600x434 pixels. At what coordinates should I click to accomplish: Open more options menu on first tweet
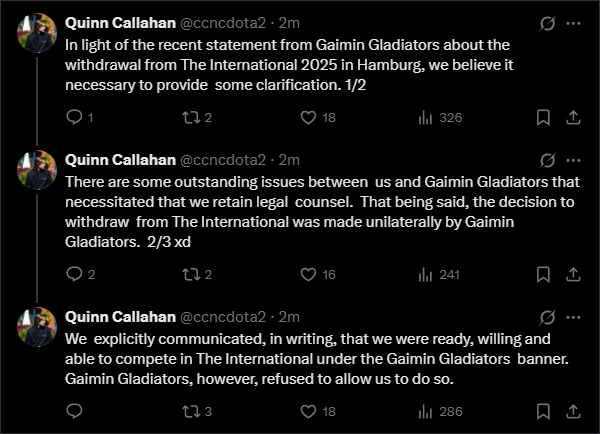[573, 23]
